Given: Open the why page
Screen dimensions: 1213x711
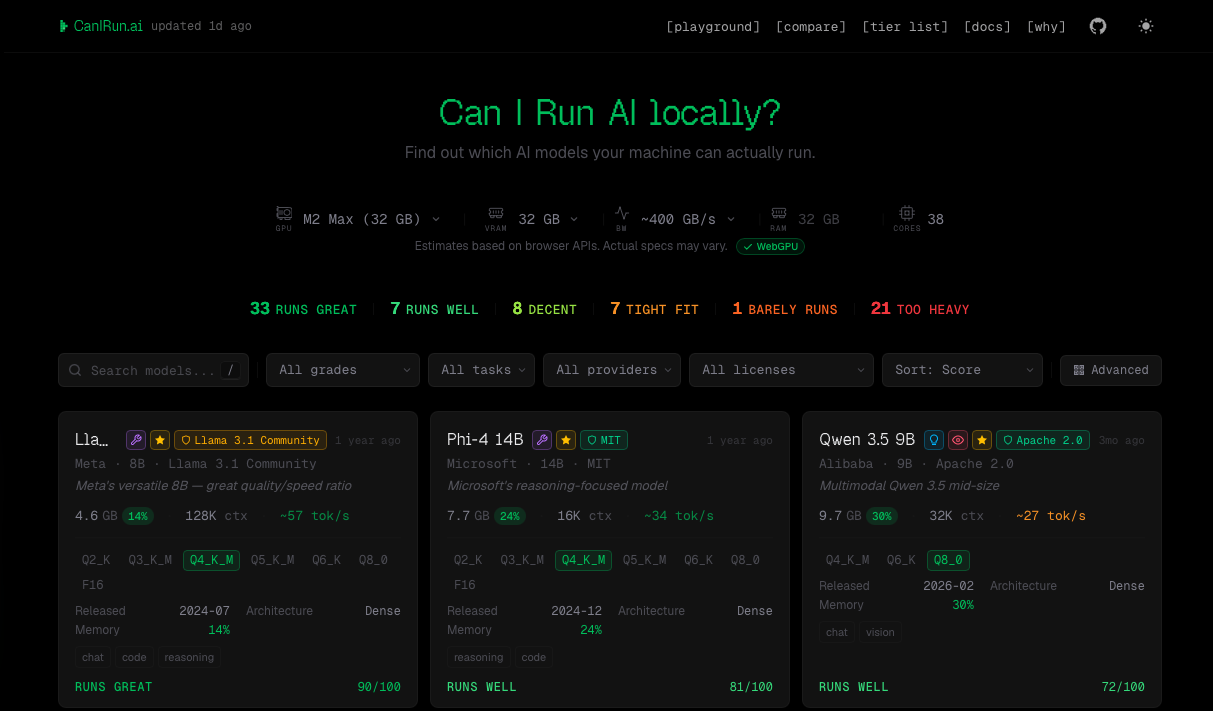Looking at the screenshot, I should 1046,27.
